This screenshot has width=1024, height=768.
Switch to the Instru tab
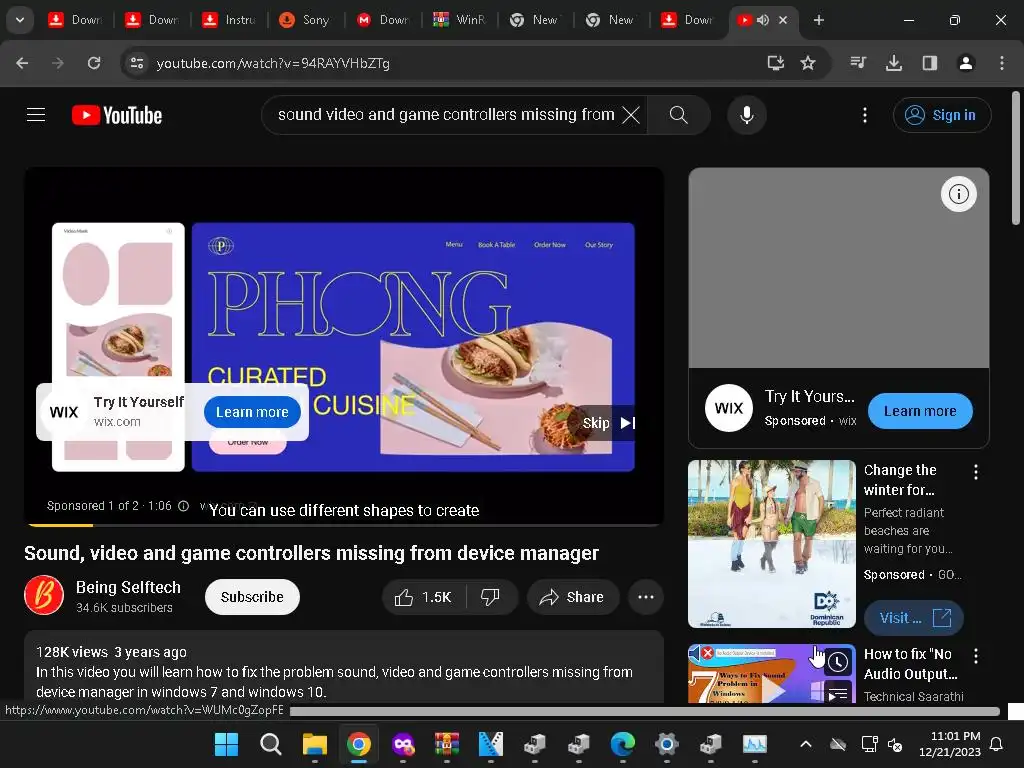229,20
